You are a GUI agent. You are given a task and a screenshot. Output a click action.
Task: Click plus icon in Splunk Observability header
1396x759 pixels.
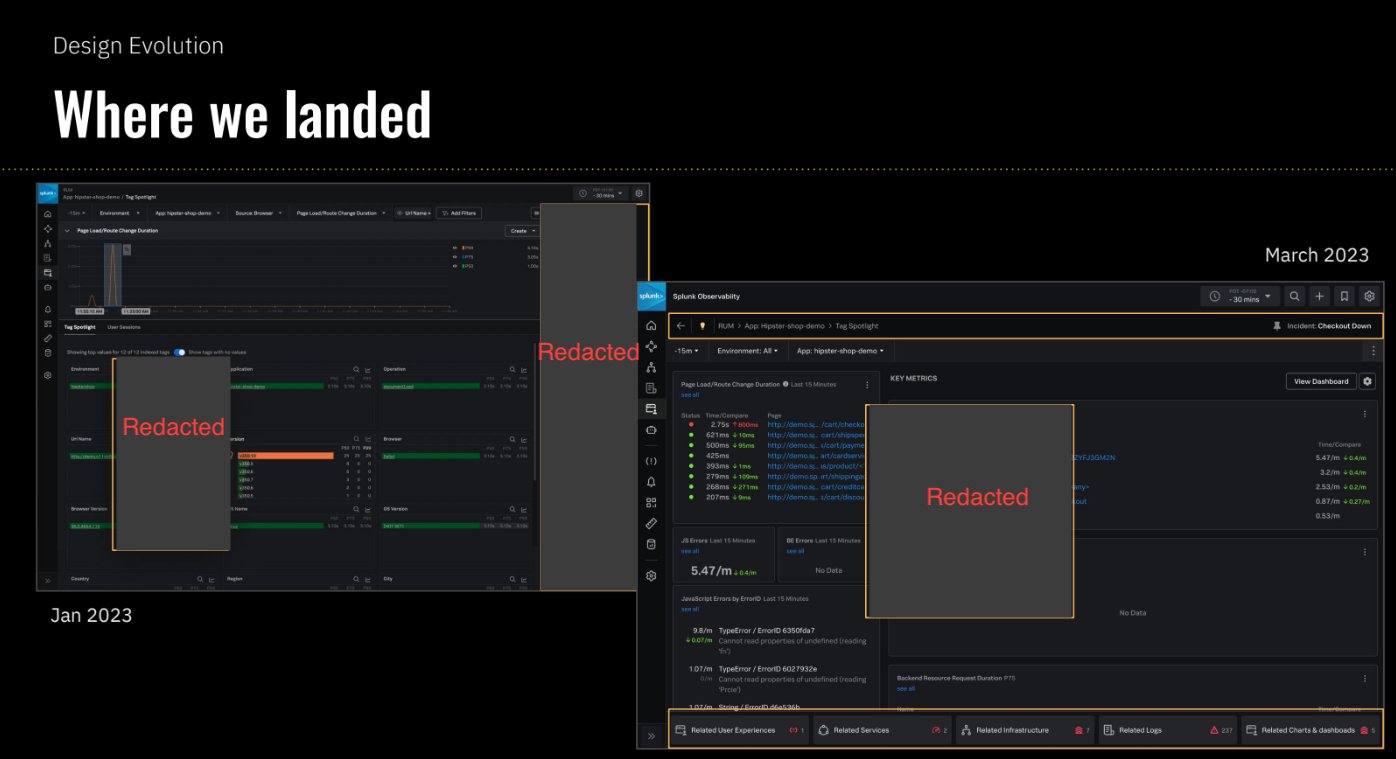coord(1319,296)
